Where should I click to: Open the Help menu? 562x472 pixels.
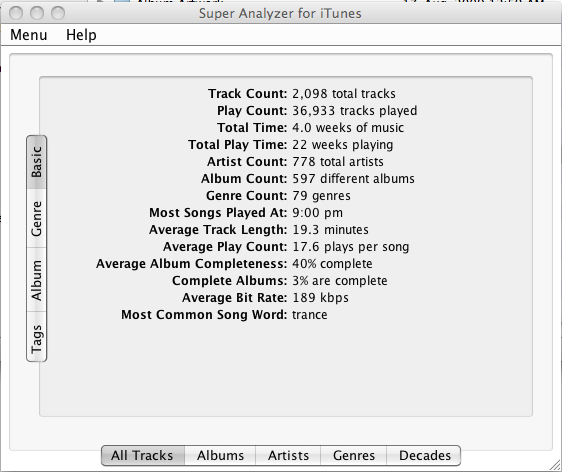81,35
